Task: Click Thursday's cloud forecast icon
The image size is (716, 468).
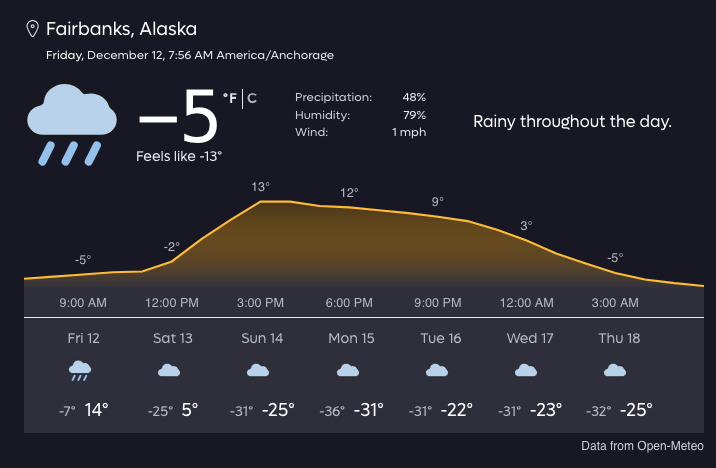Action: pyautogui.click(x=615, y=371)
